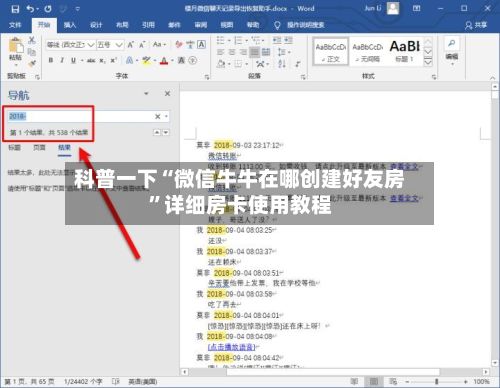The height and width of the screenshot is (388, 500).
Task: Switch to the Headings tab in navigation pane
Action: click(x=14, y=148)
